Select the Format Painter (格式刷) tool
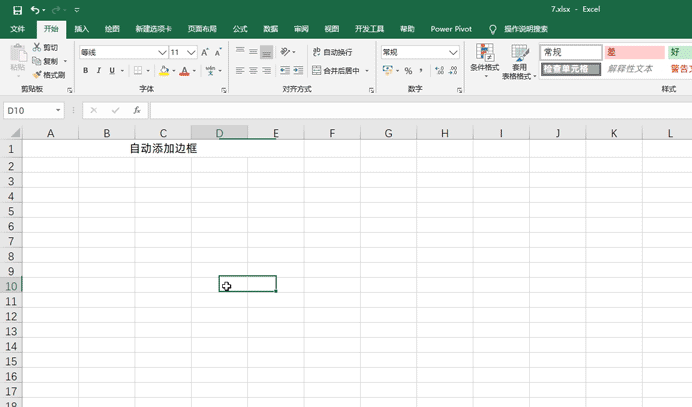The width and height of the screenshot is (692, 407). pyautogui.click(x=48, y=75)
